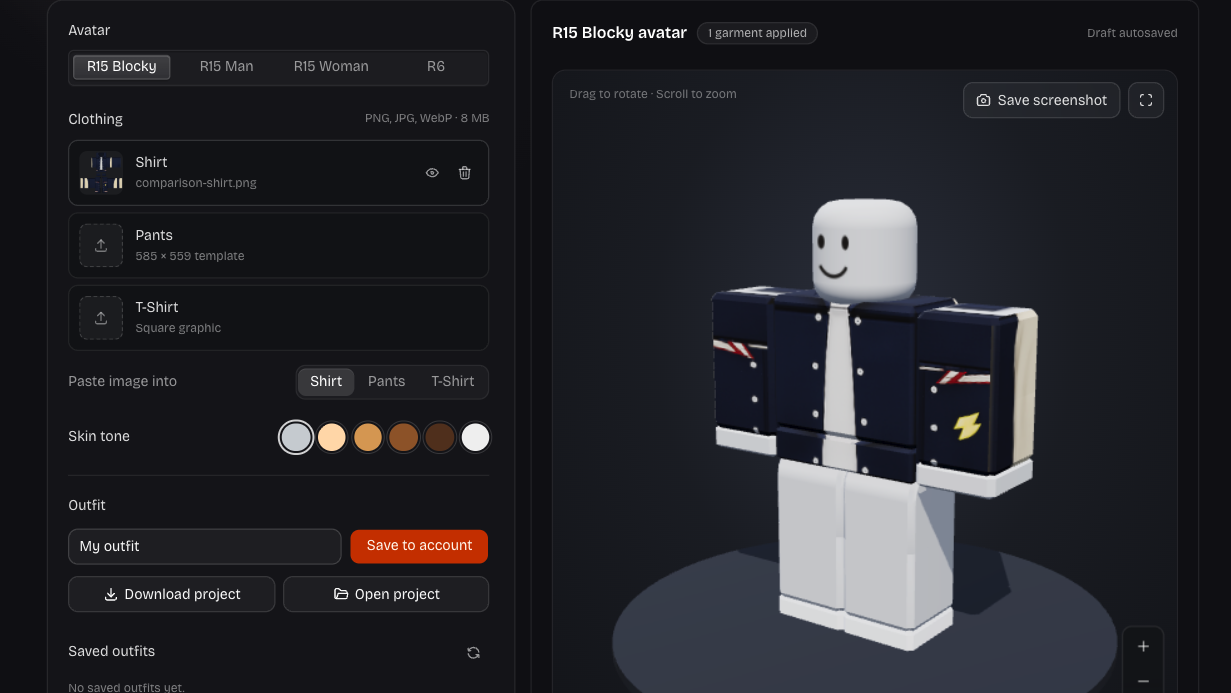Screen dimensions: 1231x693
Task: Click Save to account
Action: coord(419,546)
